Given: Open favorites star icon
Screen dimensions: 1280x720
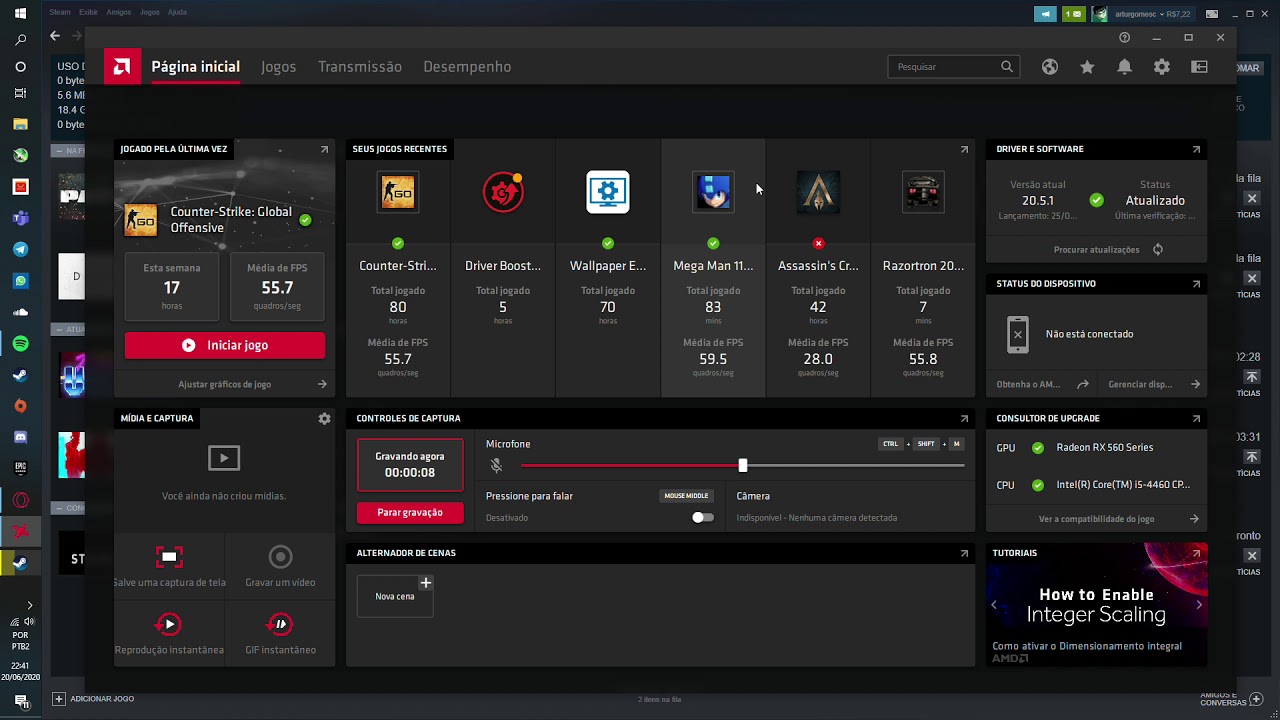Looking at the screenshot, I should click(x=1087, y=67).
